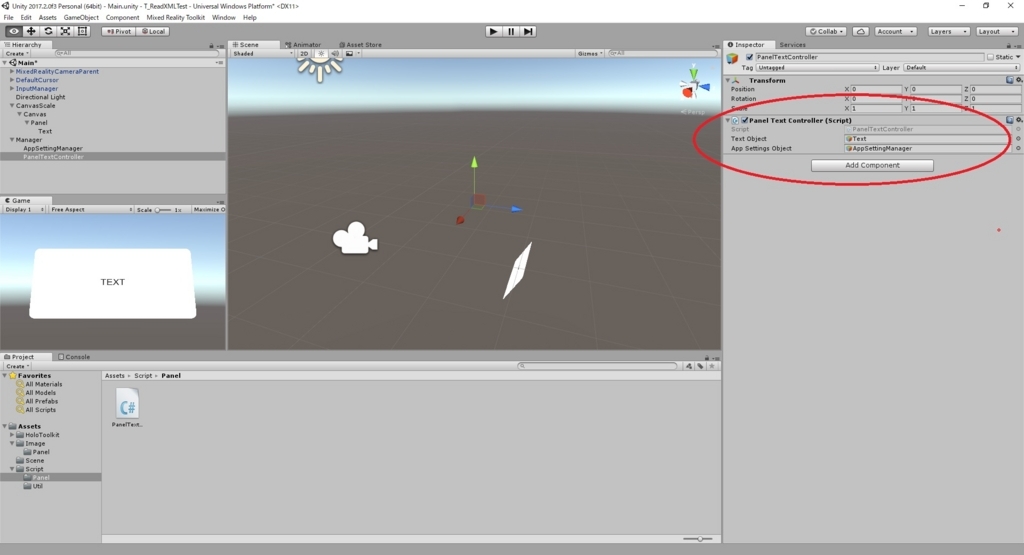Open the Gizmos dropdown

pyautogui.click(x=590, y=54)
